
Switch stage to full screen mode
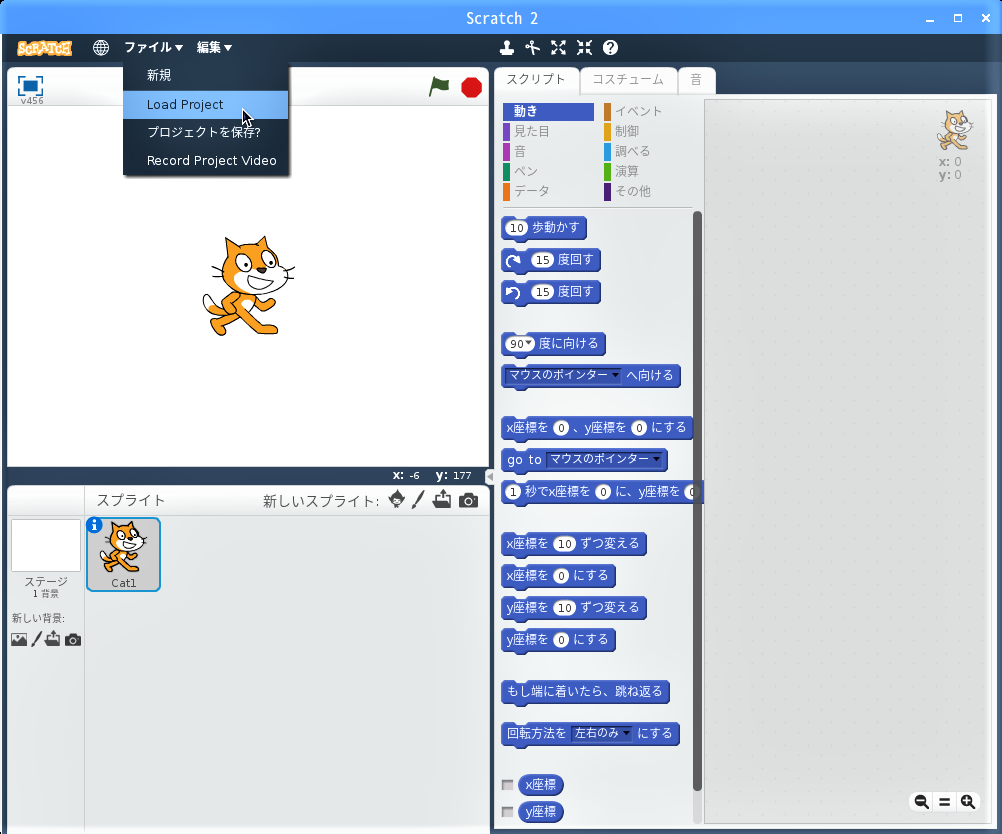point(30,86)
